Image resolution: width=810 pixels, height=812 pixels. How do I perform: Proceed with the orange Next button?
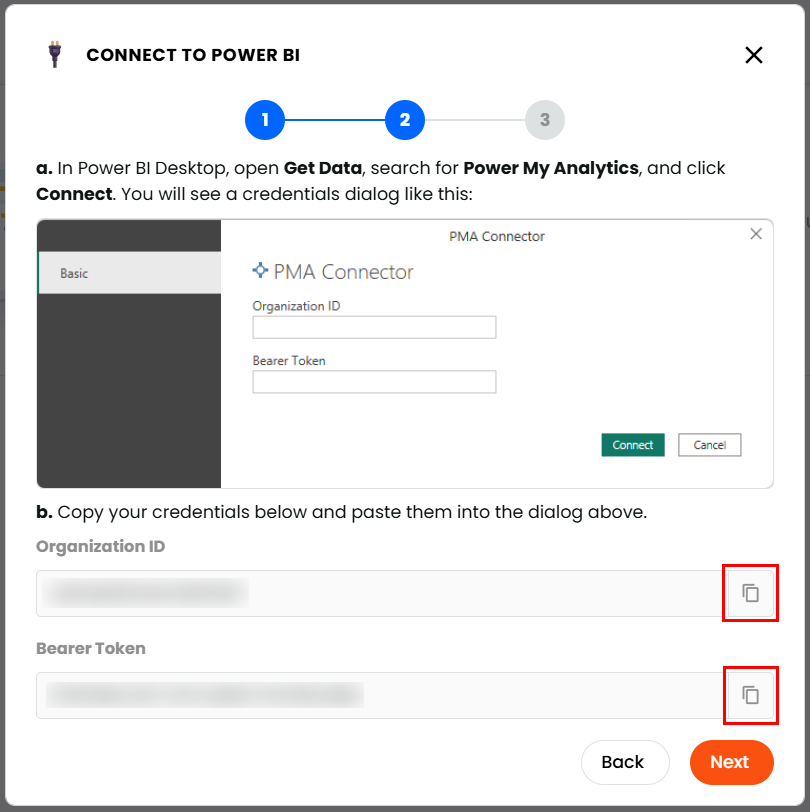point(731,762)
